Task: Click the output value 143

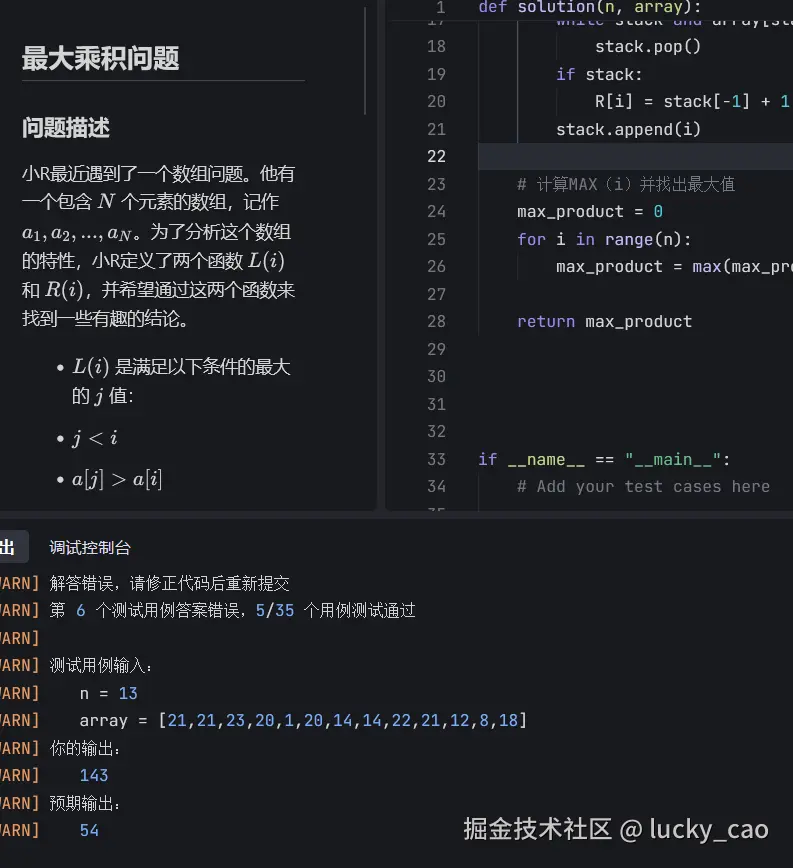Action: point(94,776)
